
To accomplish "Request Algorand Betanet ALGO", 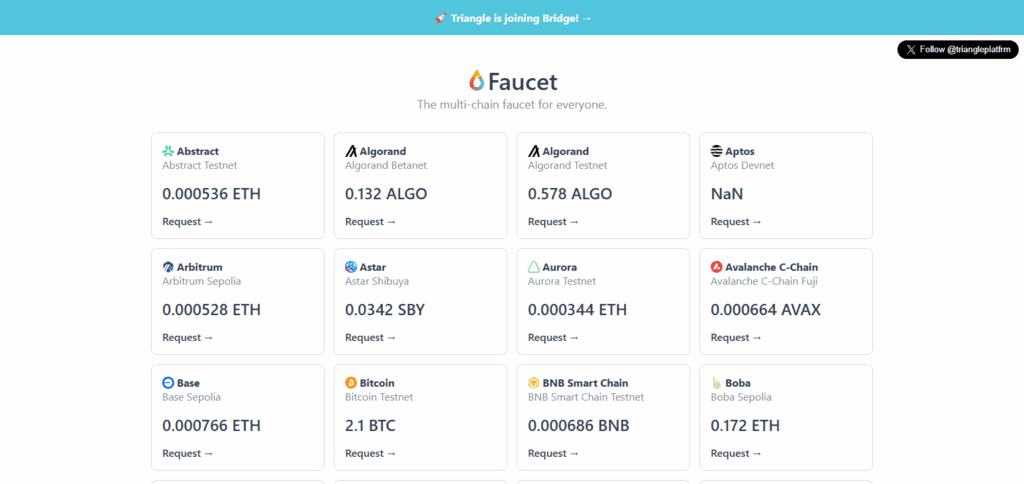I will 370,221.
